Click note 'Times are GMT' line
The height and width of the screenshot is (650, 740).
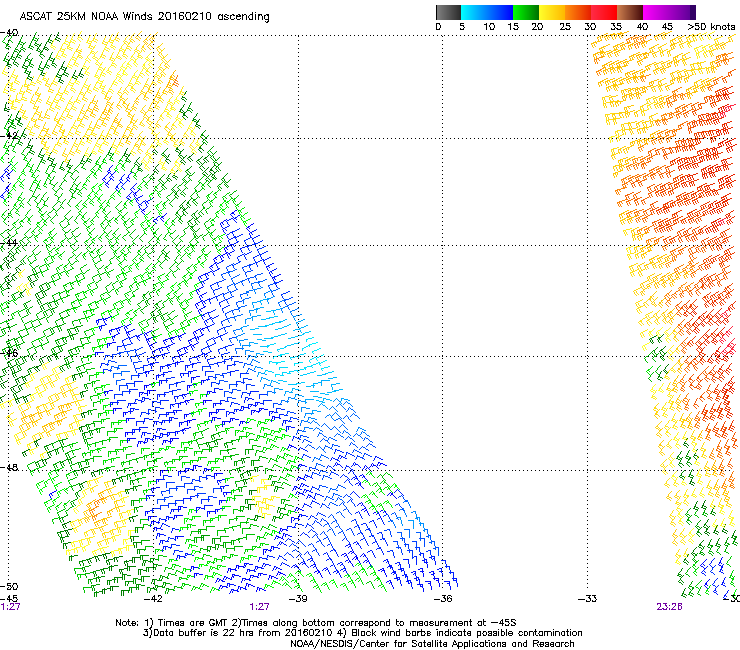coord(316,623)
